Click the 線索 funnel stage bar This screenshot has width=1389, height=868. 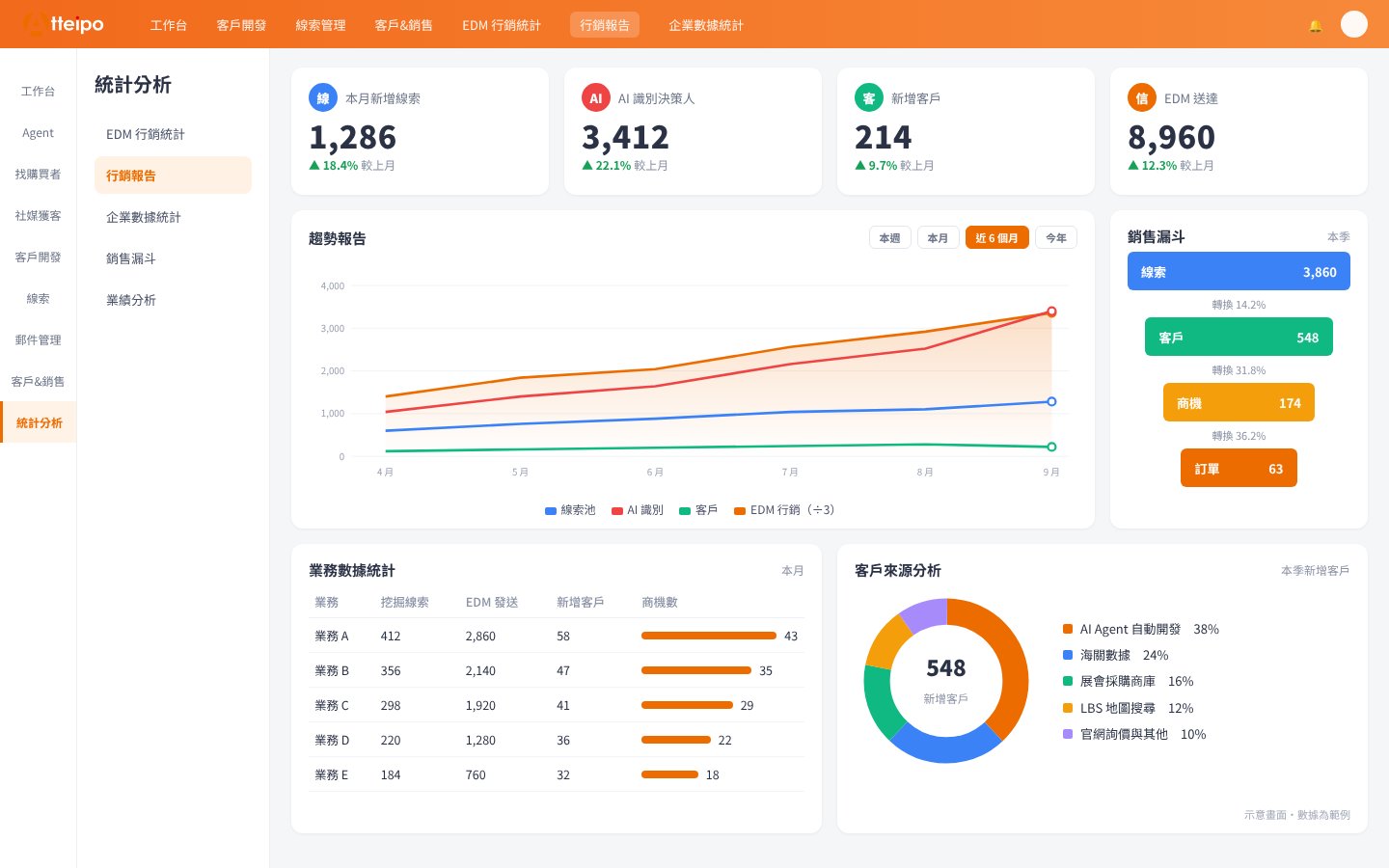(x=1239, y=272)
